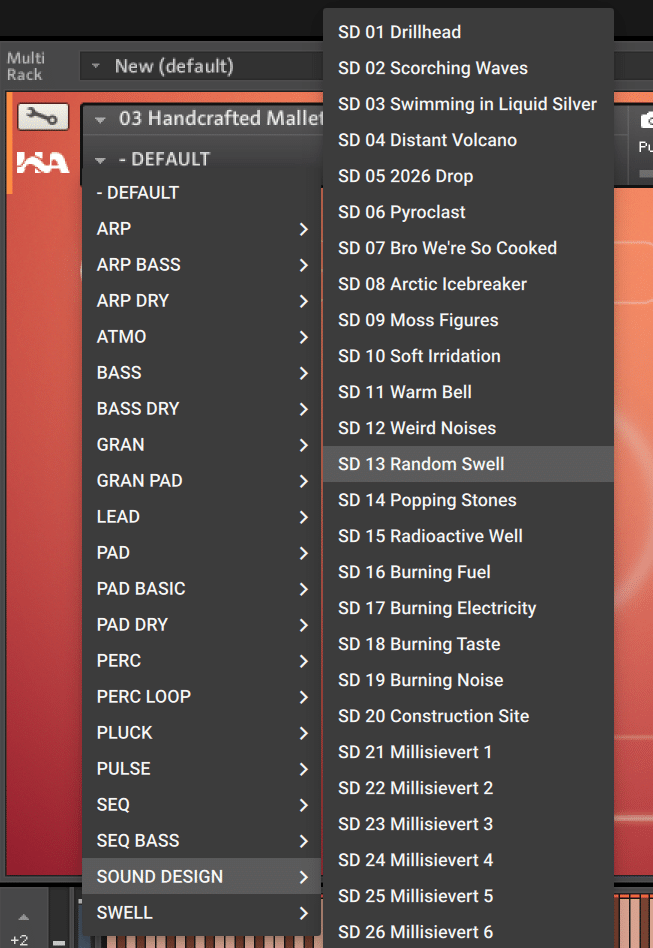Screen dimensions: 653x948
Task: Open the SEQ BASS category
Action: coord(201,840)
